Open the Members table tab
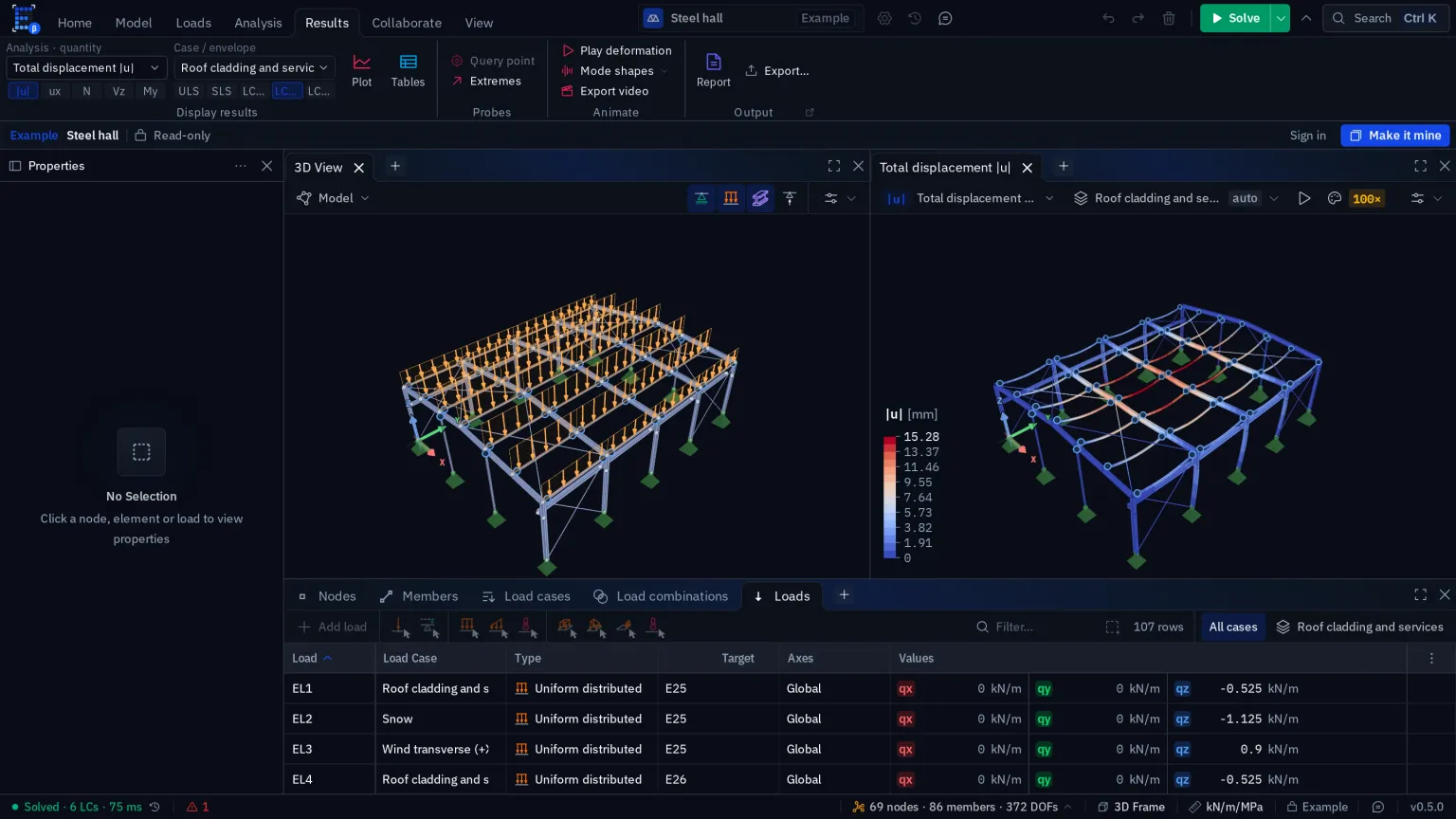The width and height of the screenshot is (1456, 819). pyautogui.click(x=419, y=596)
